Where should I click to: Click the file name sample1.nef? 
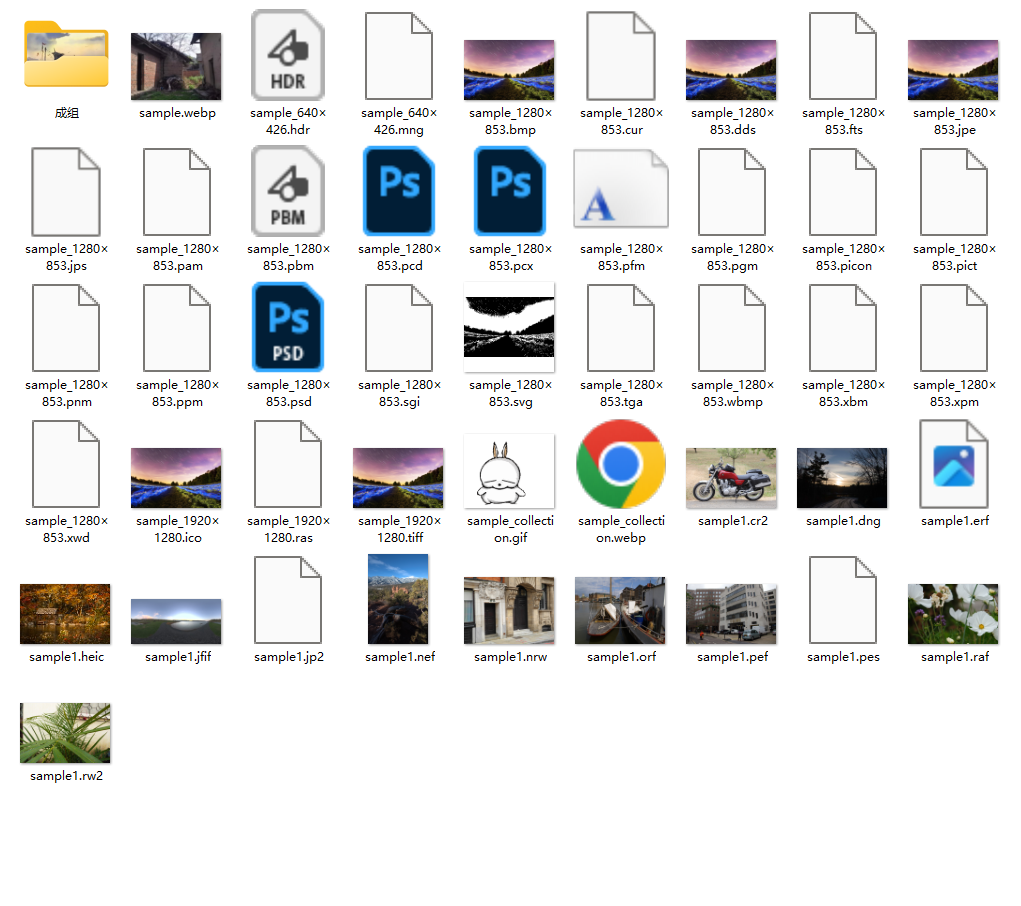click(400, 657)
